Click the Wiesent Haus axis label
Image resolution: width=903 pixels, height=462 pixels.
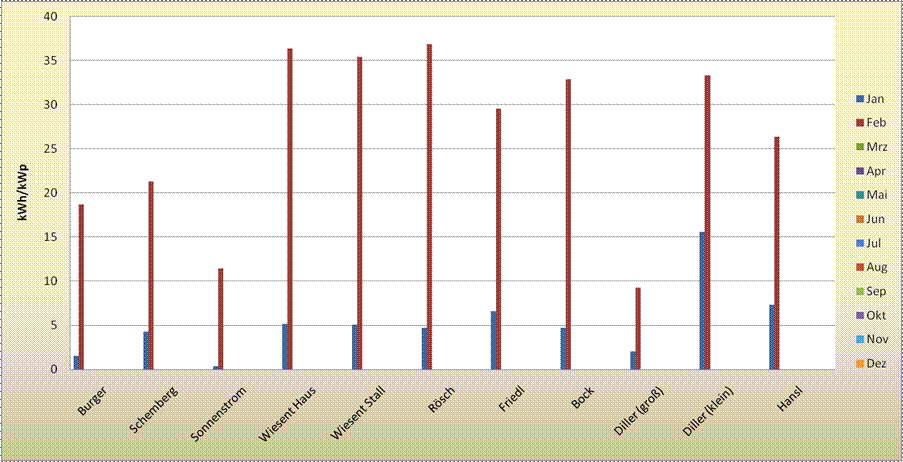287,414
